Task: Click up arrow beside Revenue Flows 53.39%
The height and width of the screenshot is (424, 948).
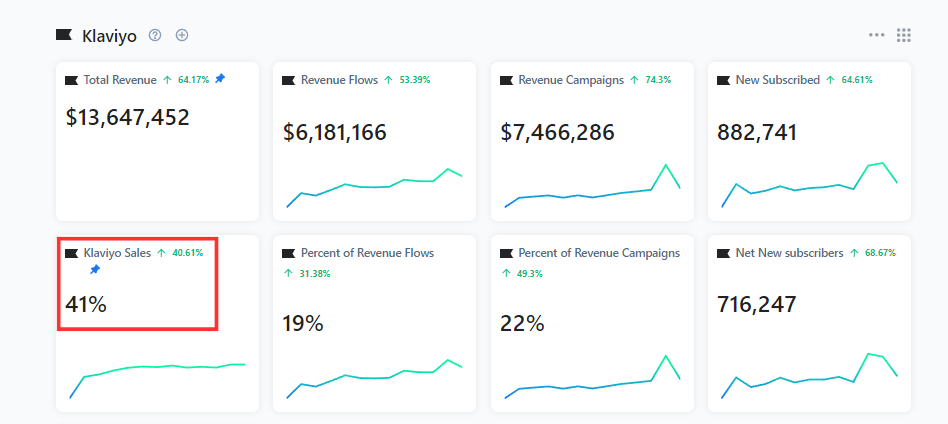Action: pyautogui.click(x=389, y=80)
